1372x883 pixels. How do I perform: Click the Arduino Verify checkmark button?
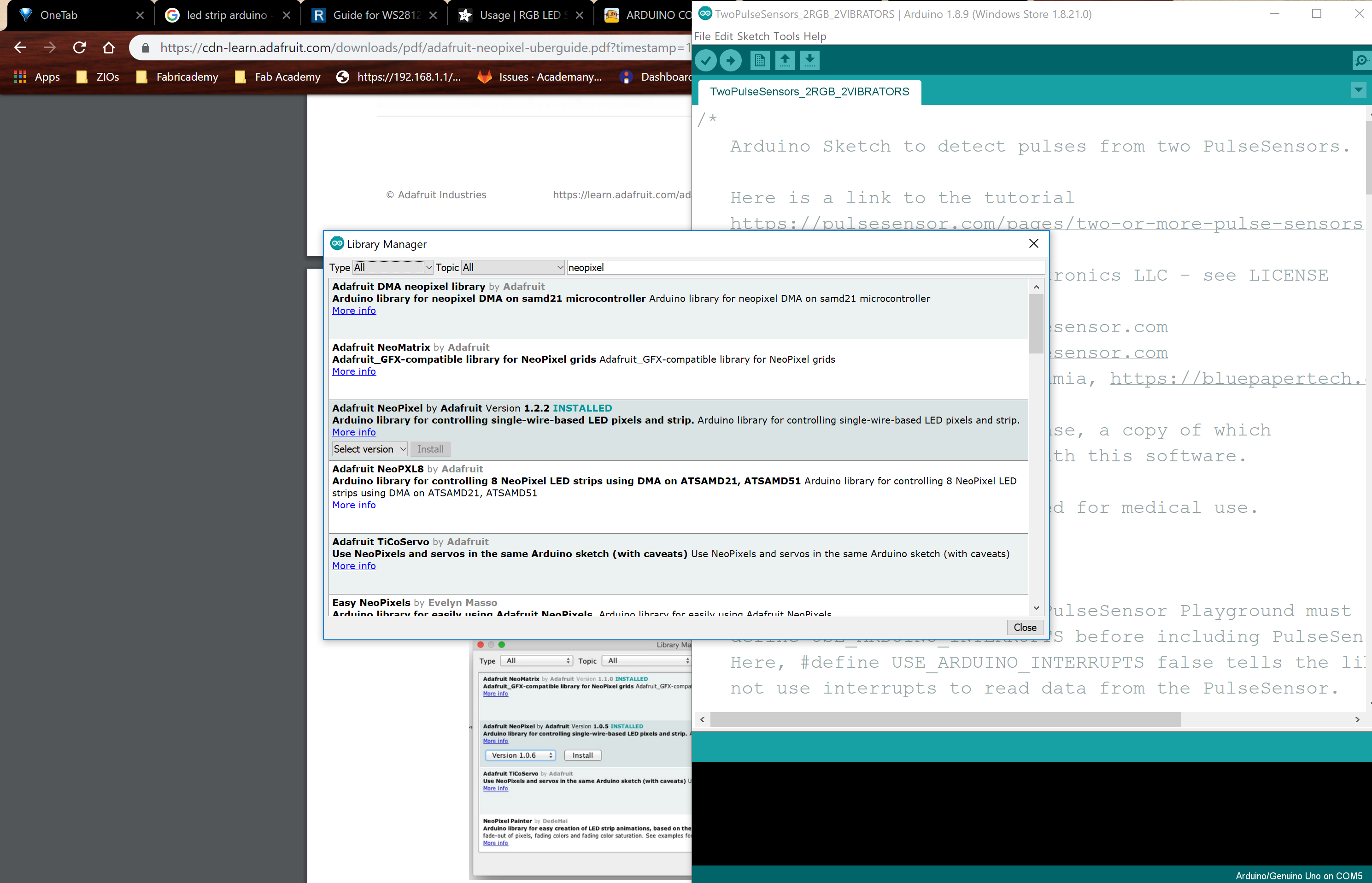click(x=705, y=60)
